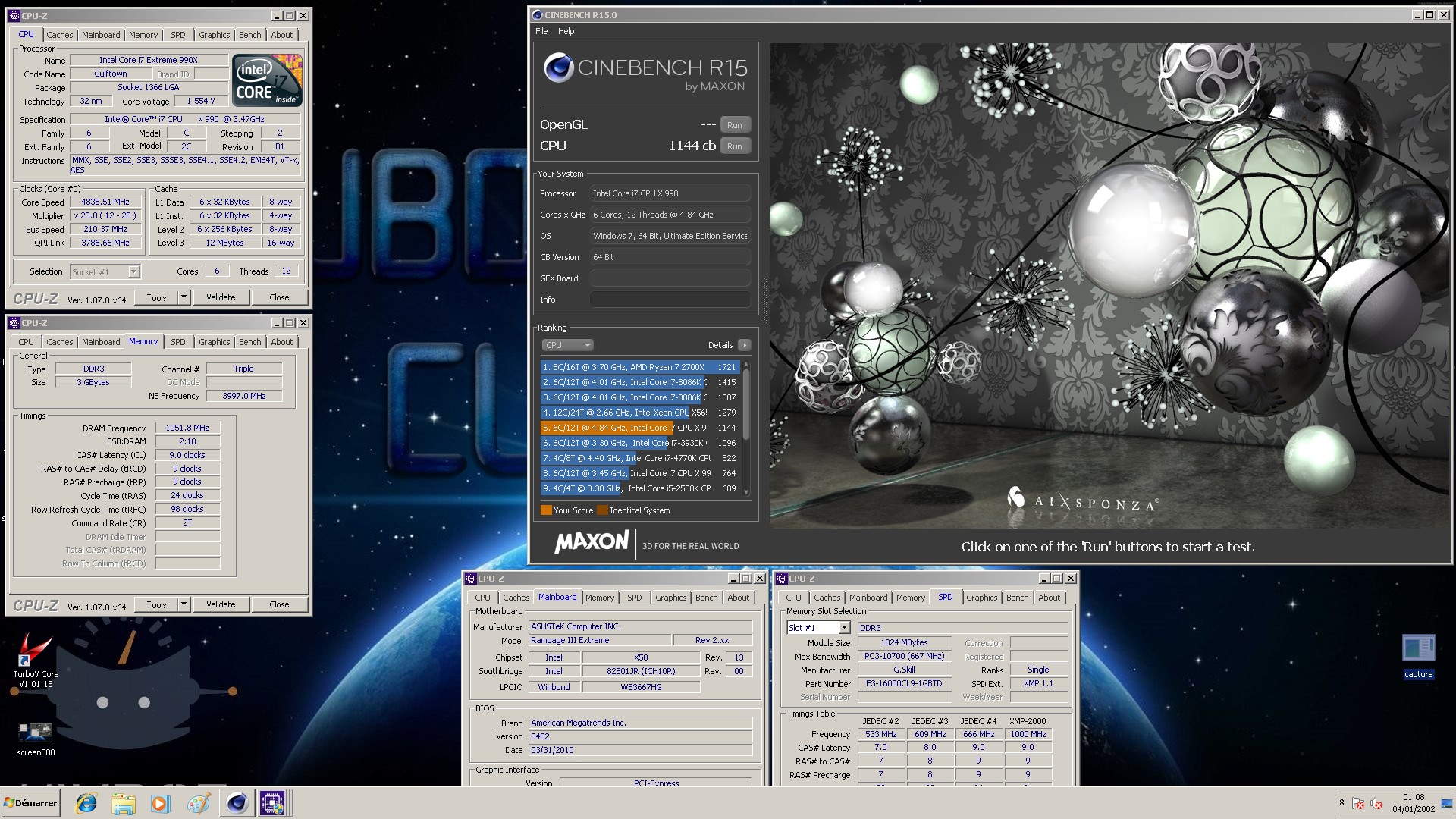Run the OpenGL benchmark
The height and width of the screenshot is (819, 1456).
[735, 125]
